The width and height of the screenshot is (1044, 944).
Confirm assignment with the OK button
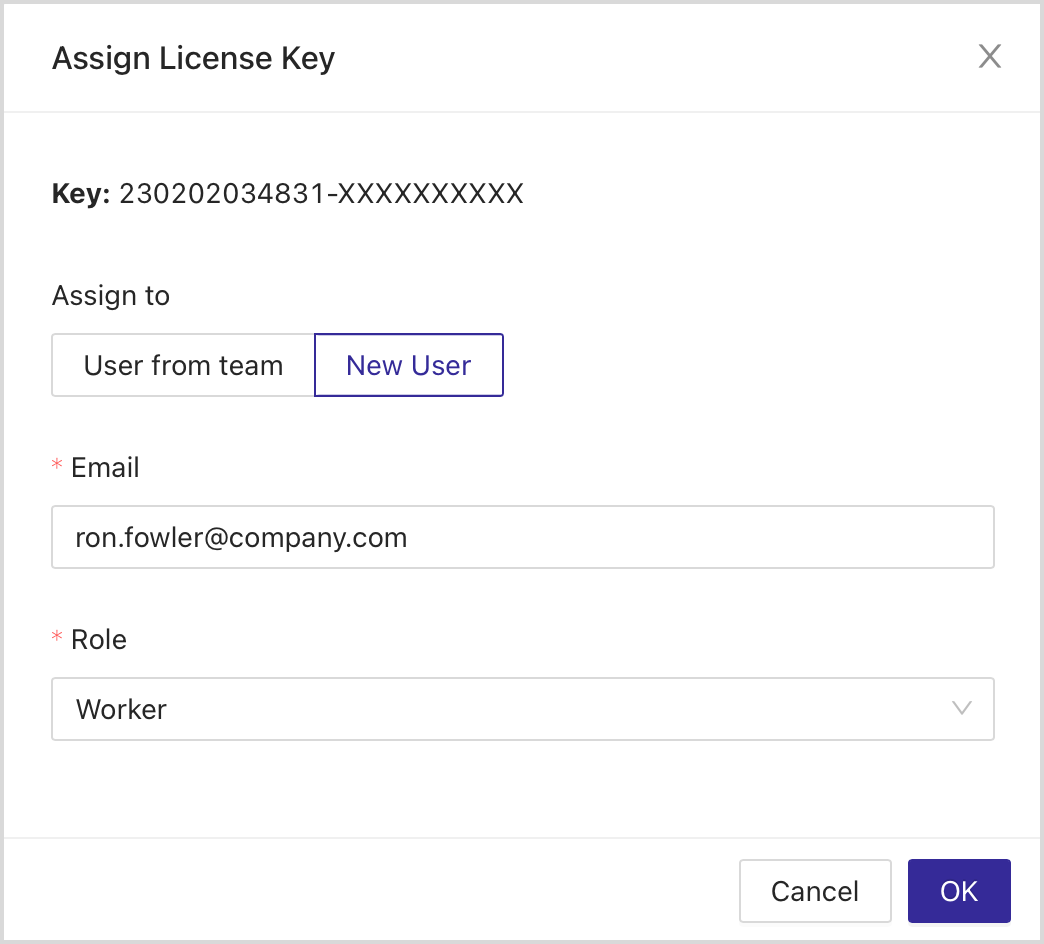point(958,890)
